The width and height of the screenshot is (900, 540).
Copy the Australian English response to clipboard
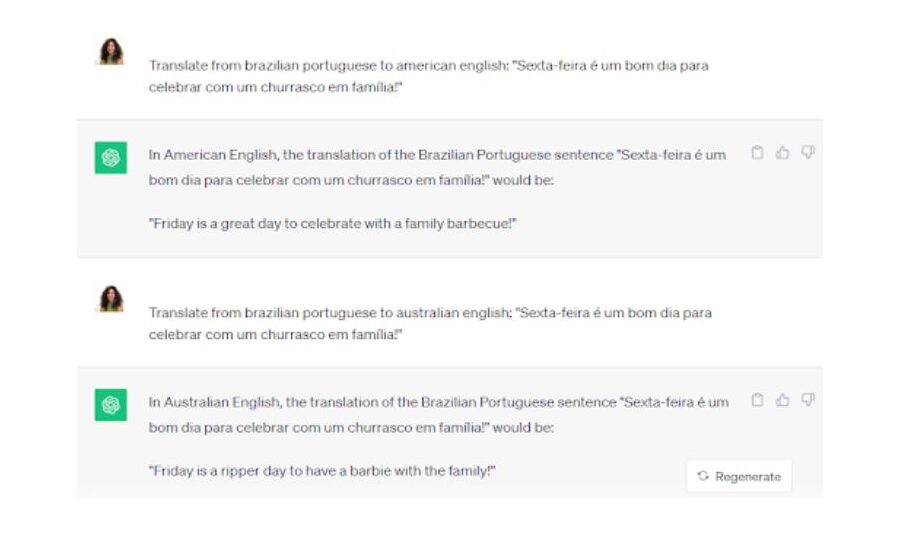pyautogui.click(x=757, y=400)
